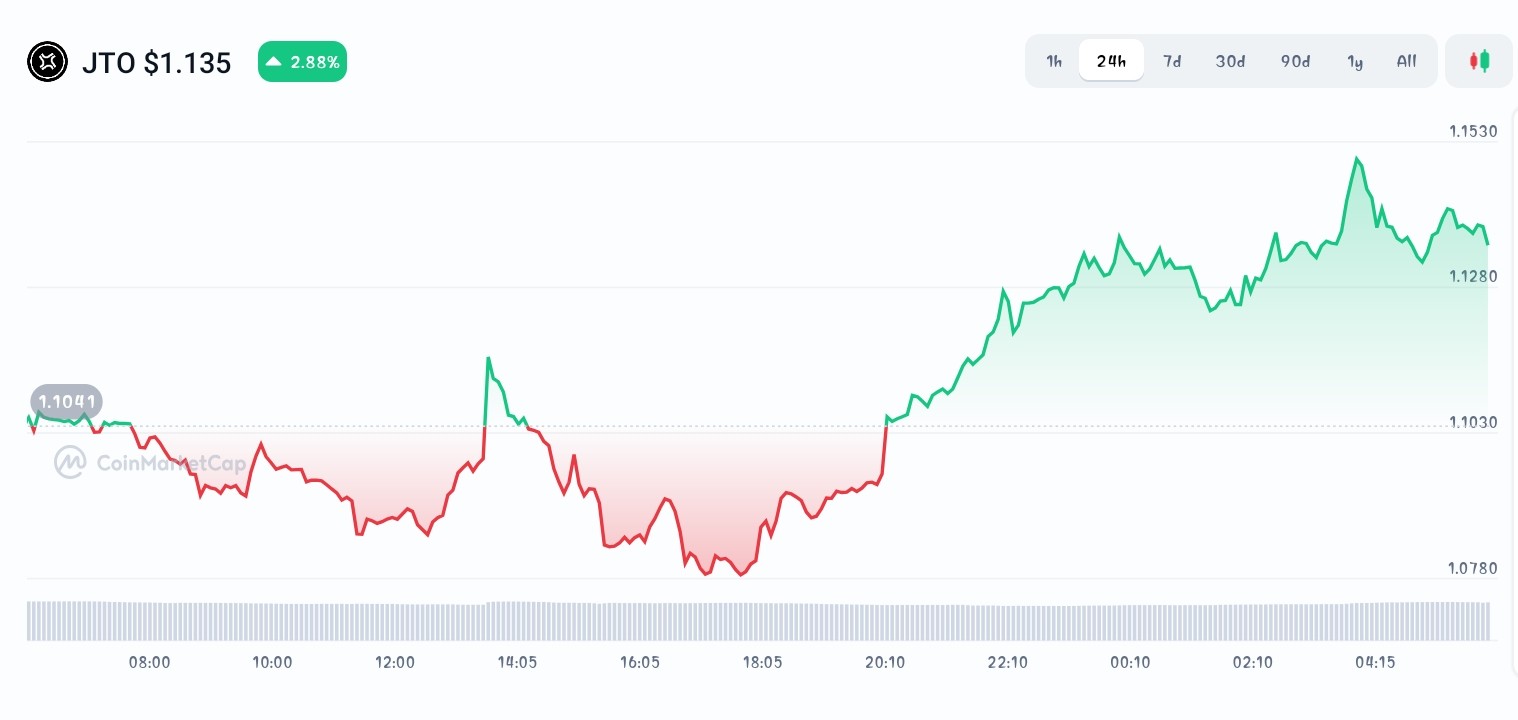1518x720 pixels.
Task: Click the 14:05 time axis label
Action: (x=517, y=662)
